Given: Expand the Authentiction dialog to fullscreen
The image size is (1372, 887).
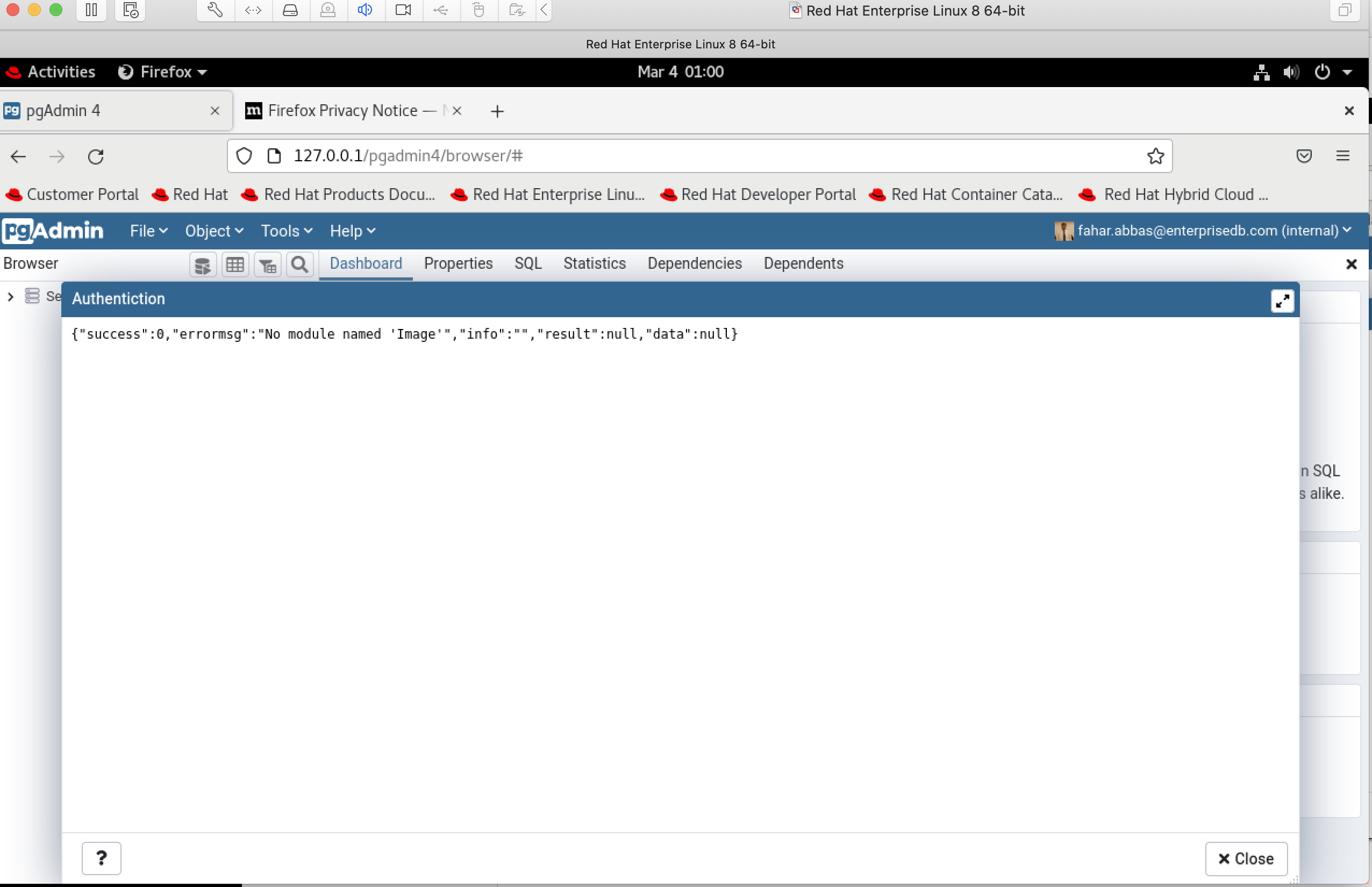Looking at the screenshot, I should coord(1283,300).
